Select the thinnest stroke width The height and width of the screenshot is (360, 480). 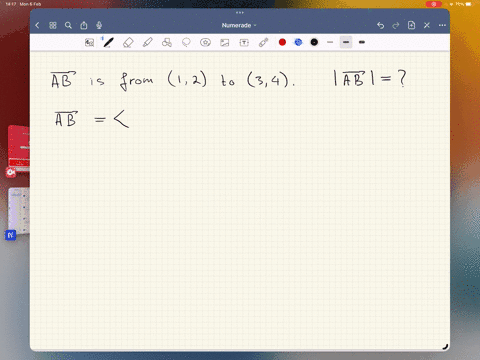pos(330,42)
